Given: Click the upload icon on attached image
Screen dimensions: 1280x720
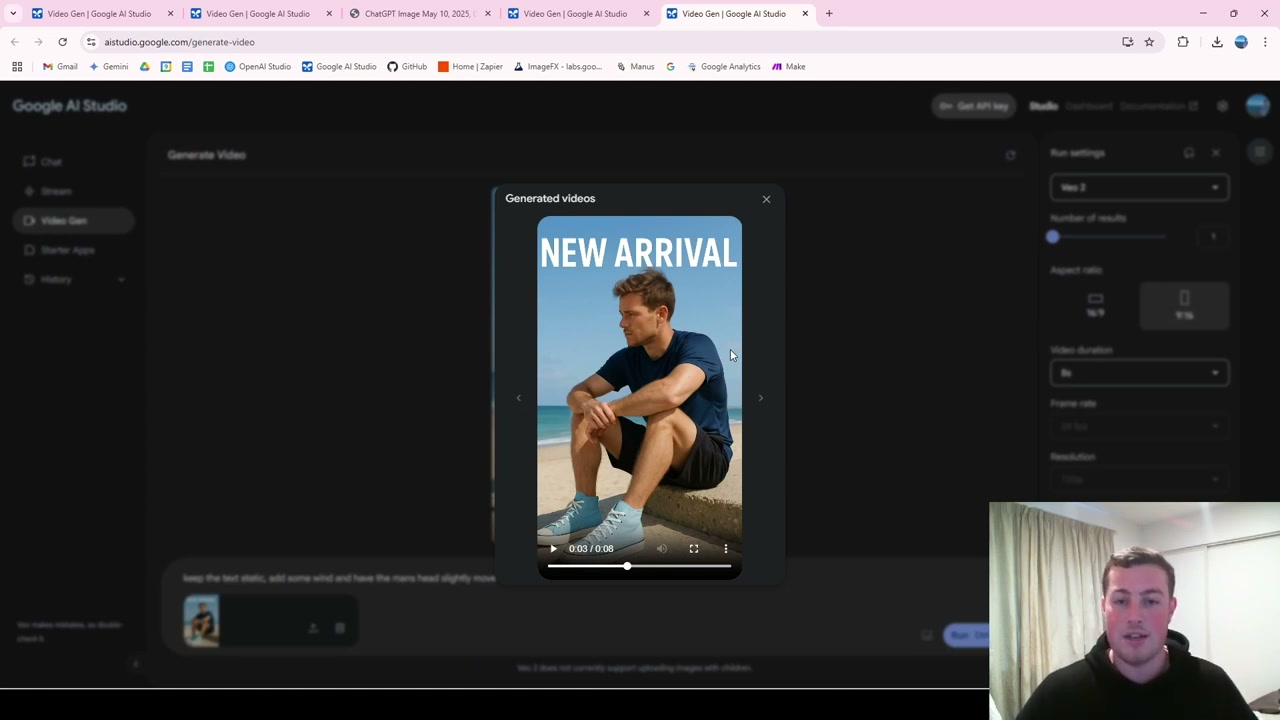Looking at the screenshot, I should pos(313,628).
